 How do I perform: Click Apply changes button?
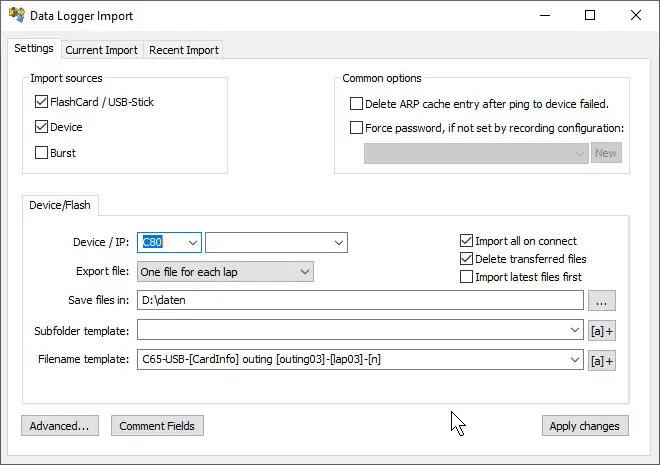[585, 426]
